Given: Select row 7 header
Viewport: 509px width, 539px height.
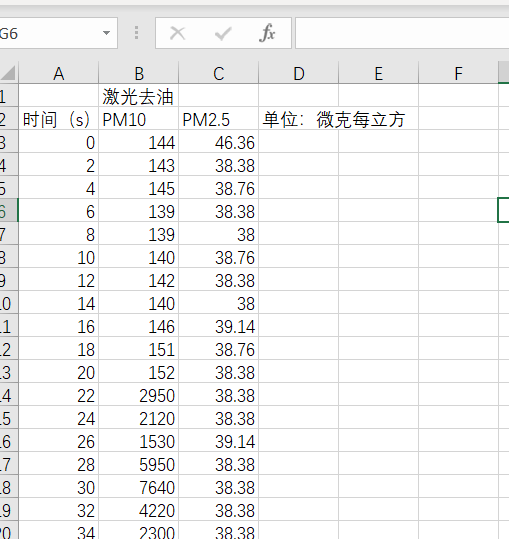Looking at the screenshot, I should [x=9, y=234].
